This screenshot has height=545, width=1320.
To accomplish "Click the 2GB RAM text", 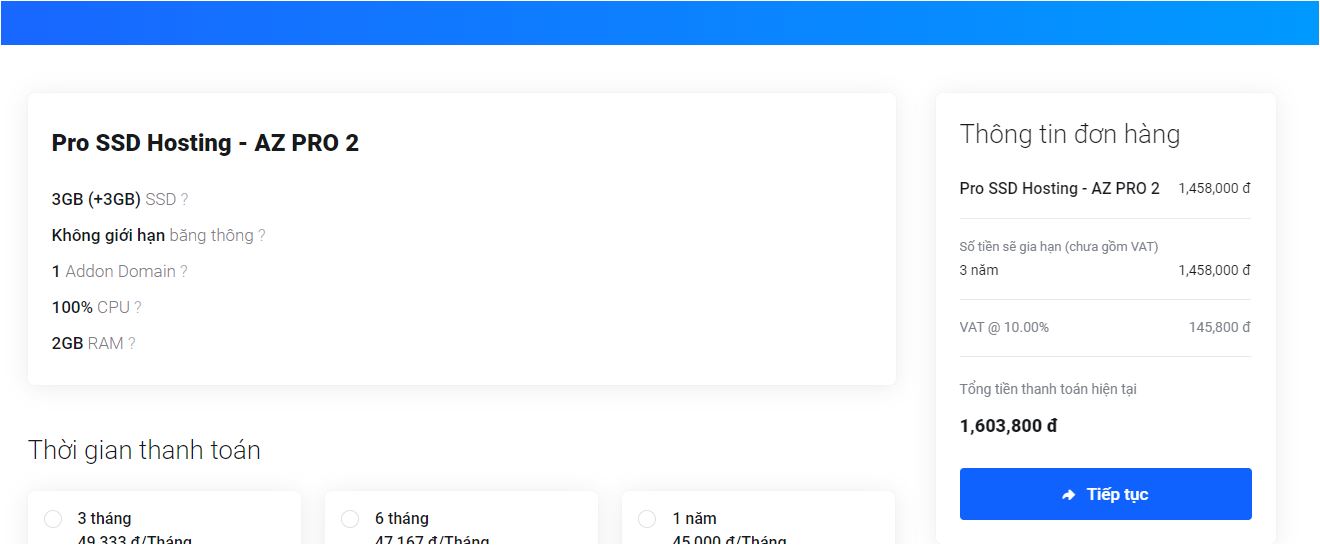I will tap(88, 343).
